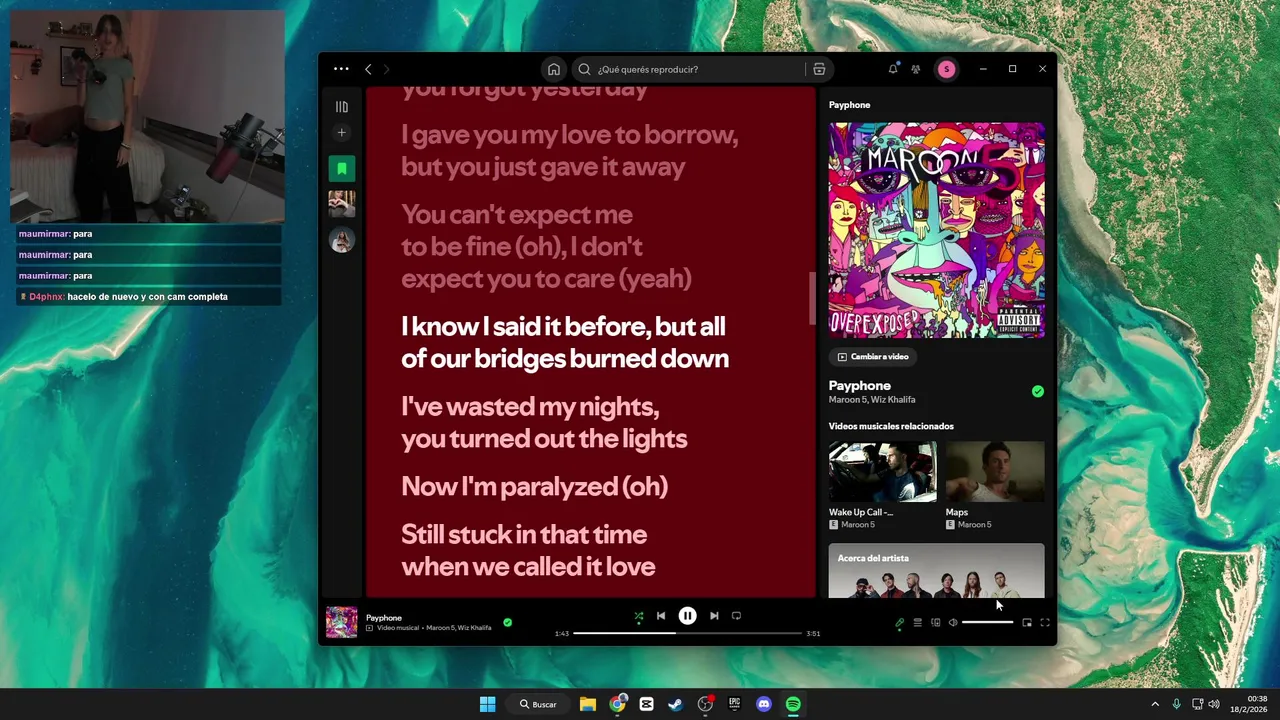This screenshot has height=720, width=1280.
Task: Click lyric line "I know I said it before, but all"
Action: coord(563,326)
